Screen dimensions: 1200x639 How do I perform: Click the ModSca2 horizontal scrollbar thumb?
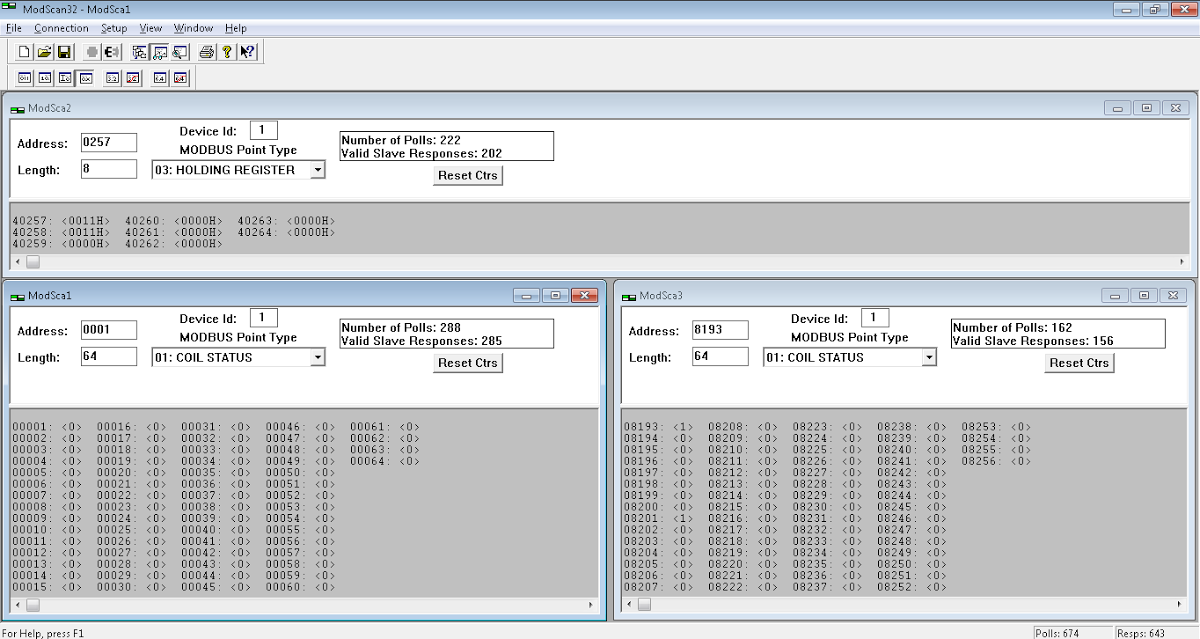pos(33,262)
